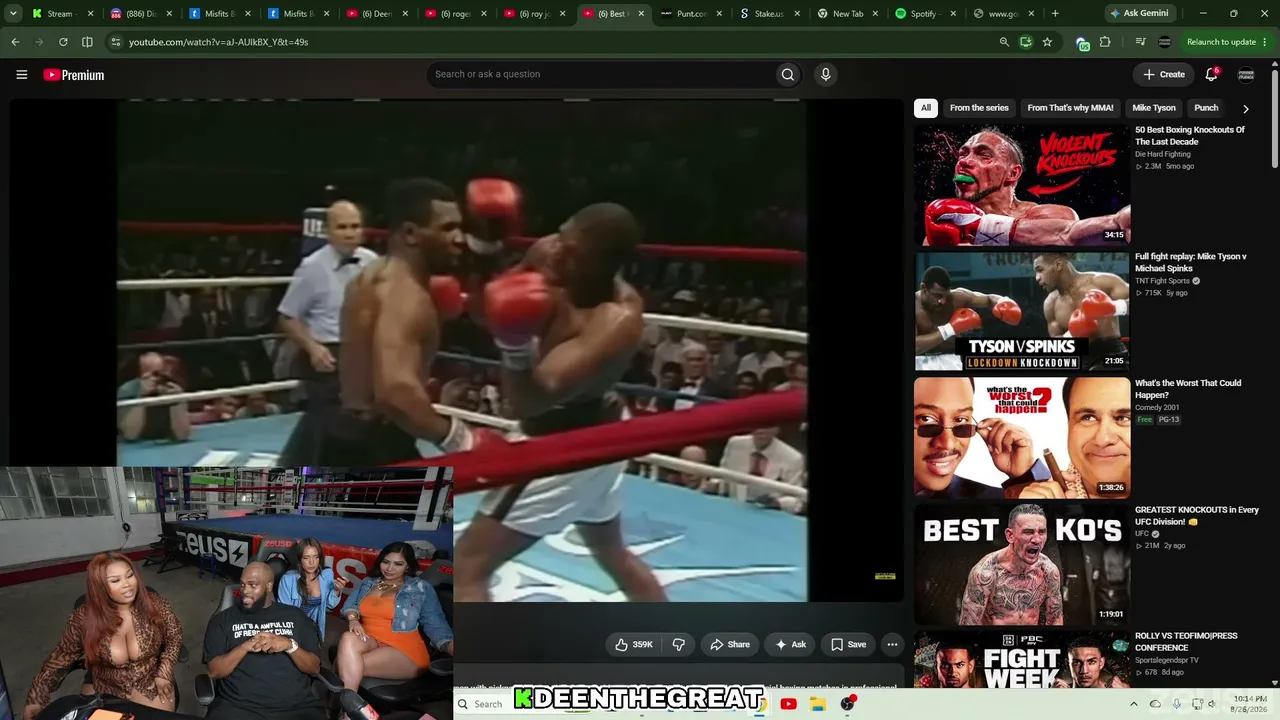Viewport: 1280px width, 720px height.
Task: Open Tyson v Spinks replay thumbnail
Action: [x=1022, y=311]
